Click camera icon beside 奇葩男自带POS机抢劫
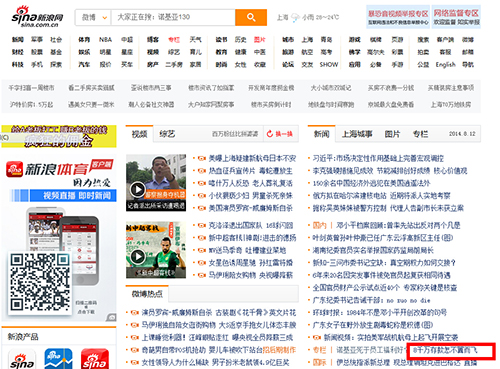 click(x=134, y=350)
